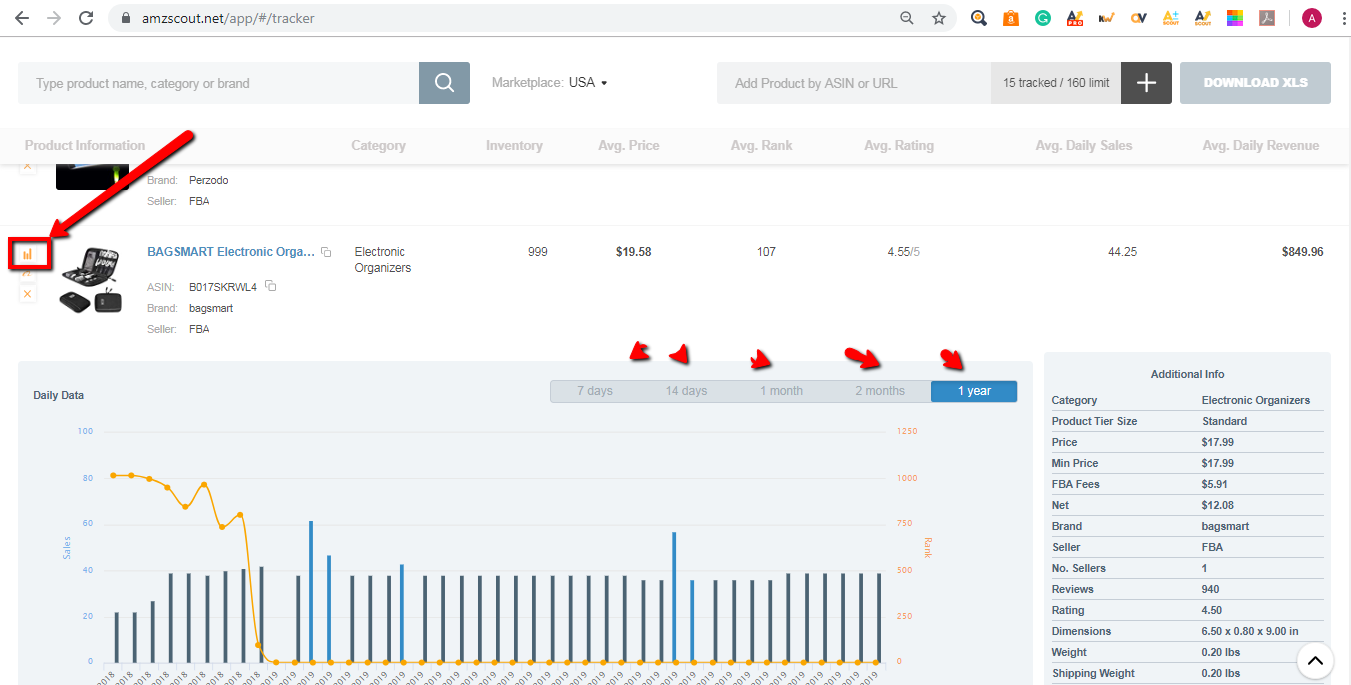Open the multicolored grid extension icon
Screen dimensions: 1351x685
pos(1235,18)
